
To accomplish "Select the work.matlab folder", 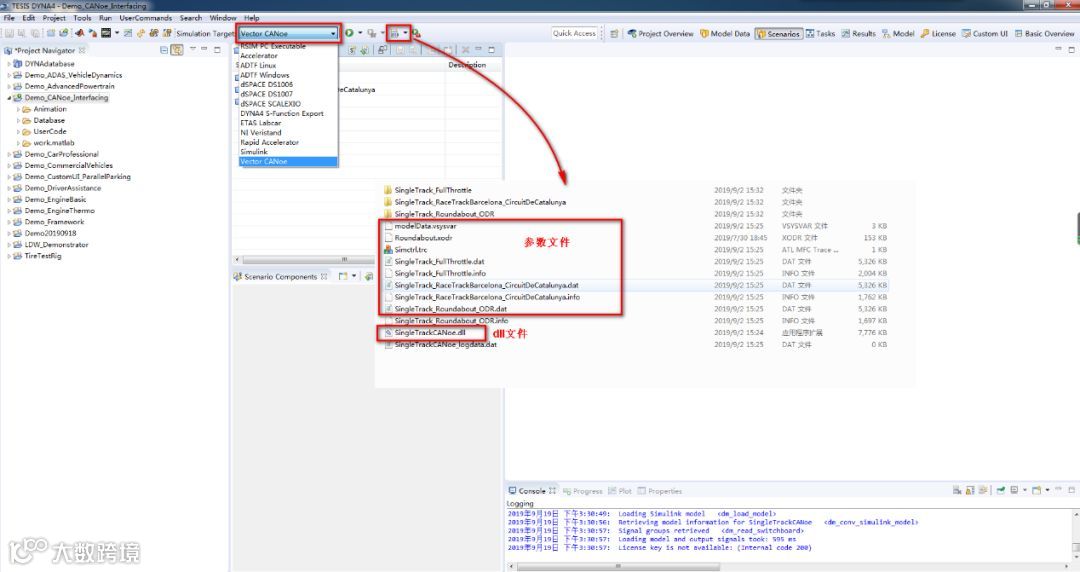I will tap(53, 143).
